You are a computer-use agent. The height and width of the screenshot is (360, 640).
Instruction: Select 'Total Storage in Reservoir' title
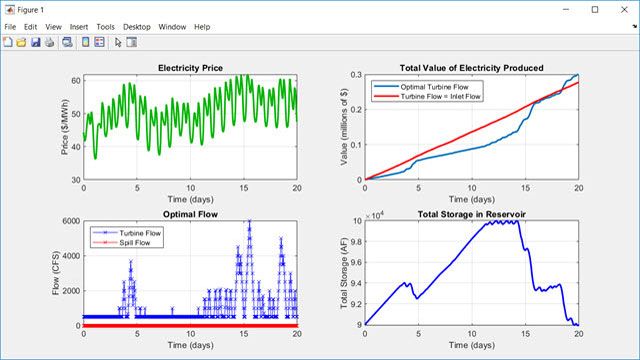click(x=471, y=214)
